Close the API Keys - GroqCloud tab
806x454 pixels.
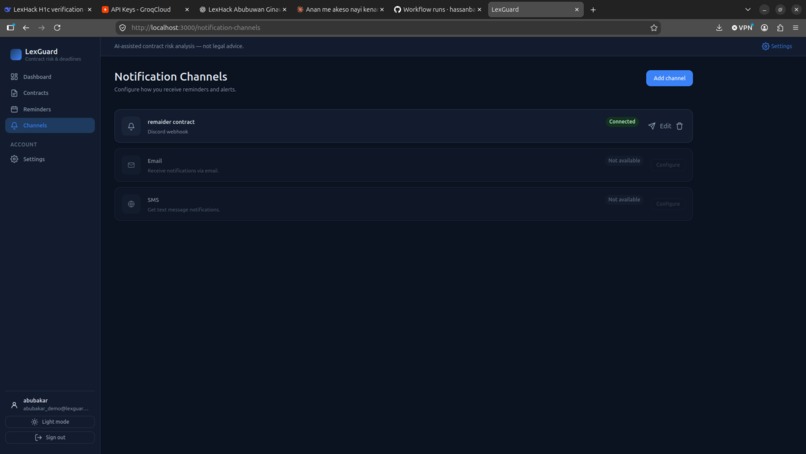click(187, 9)
